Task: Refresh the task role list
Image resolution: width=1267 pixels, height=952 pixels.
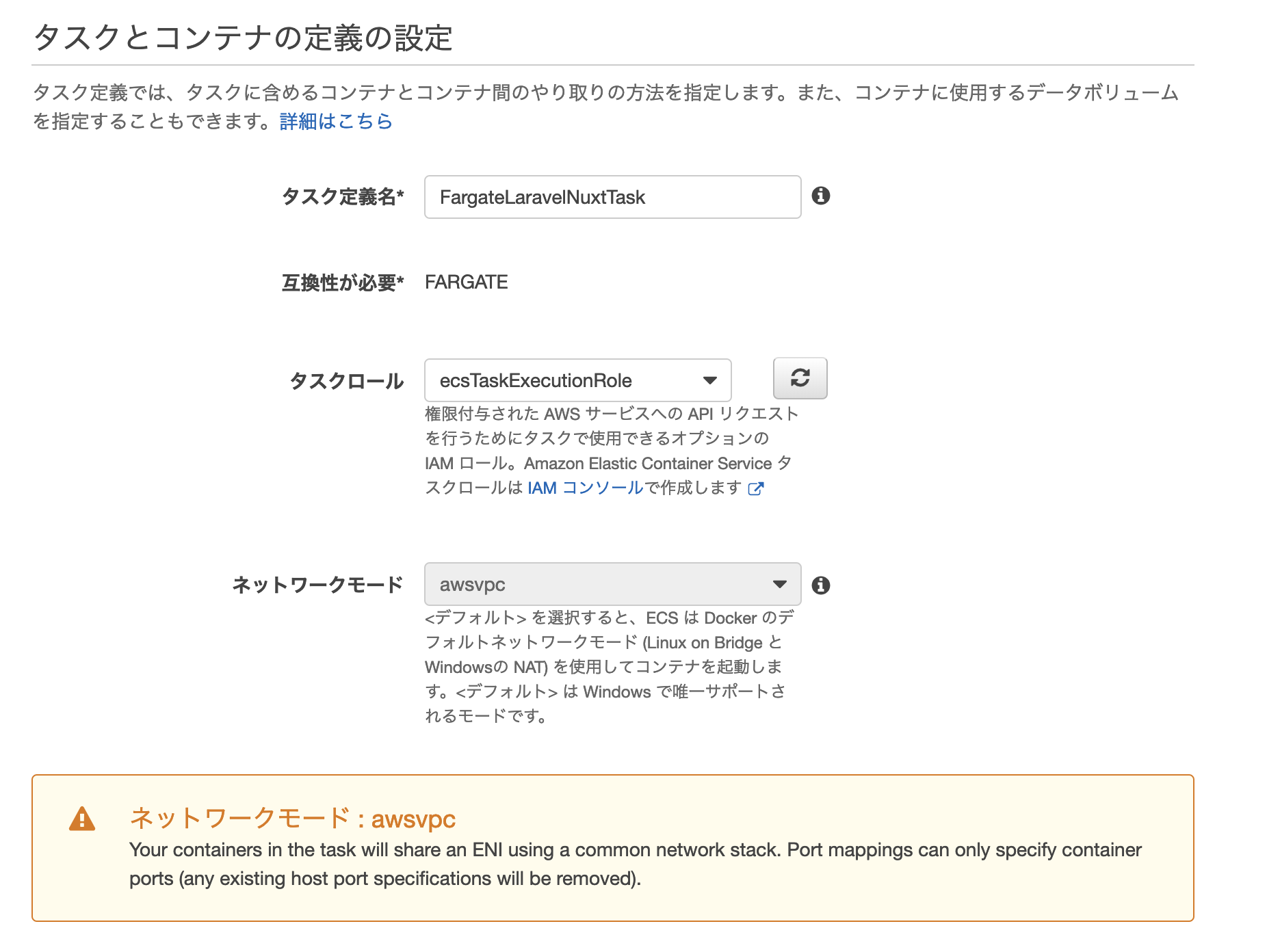Action: [800, 378]
